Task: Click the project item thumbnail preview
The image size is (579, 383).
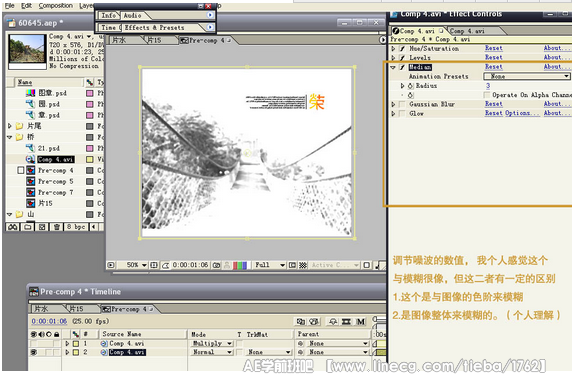Action: pos(27,49)
